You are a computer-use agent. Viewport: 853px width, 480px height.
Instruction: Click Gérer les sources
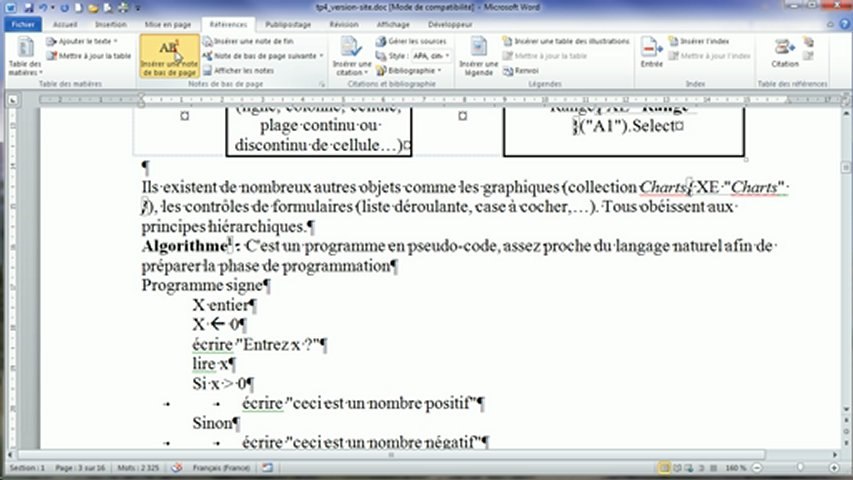click(x=411, y=41)
